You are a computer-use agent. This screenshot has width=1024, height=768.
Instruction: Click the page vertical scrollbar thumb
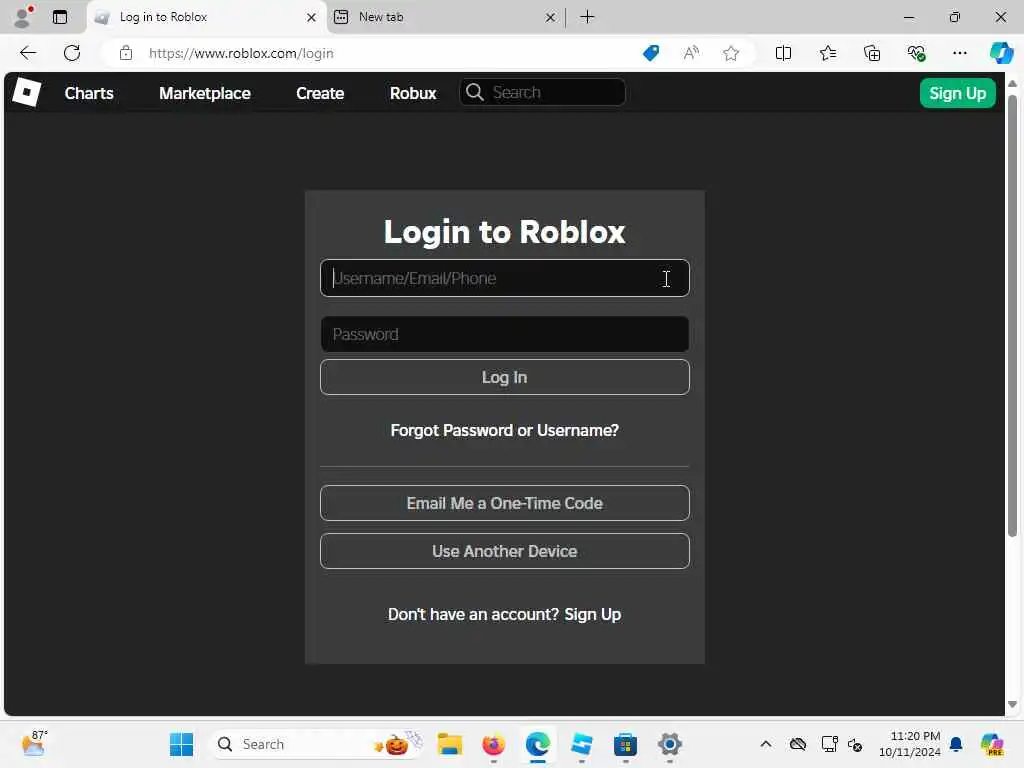coord(1012,315)
